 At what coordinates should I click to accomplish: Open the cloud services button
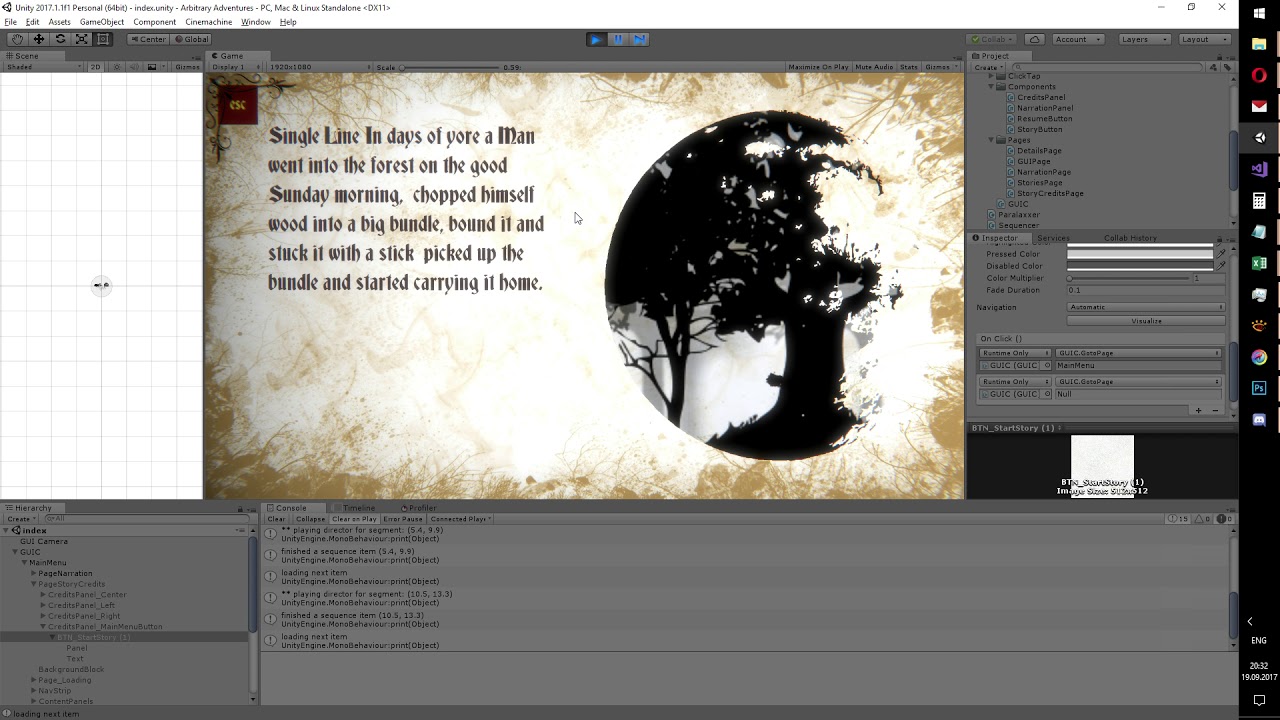(1035, 39)
